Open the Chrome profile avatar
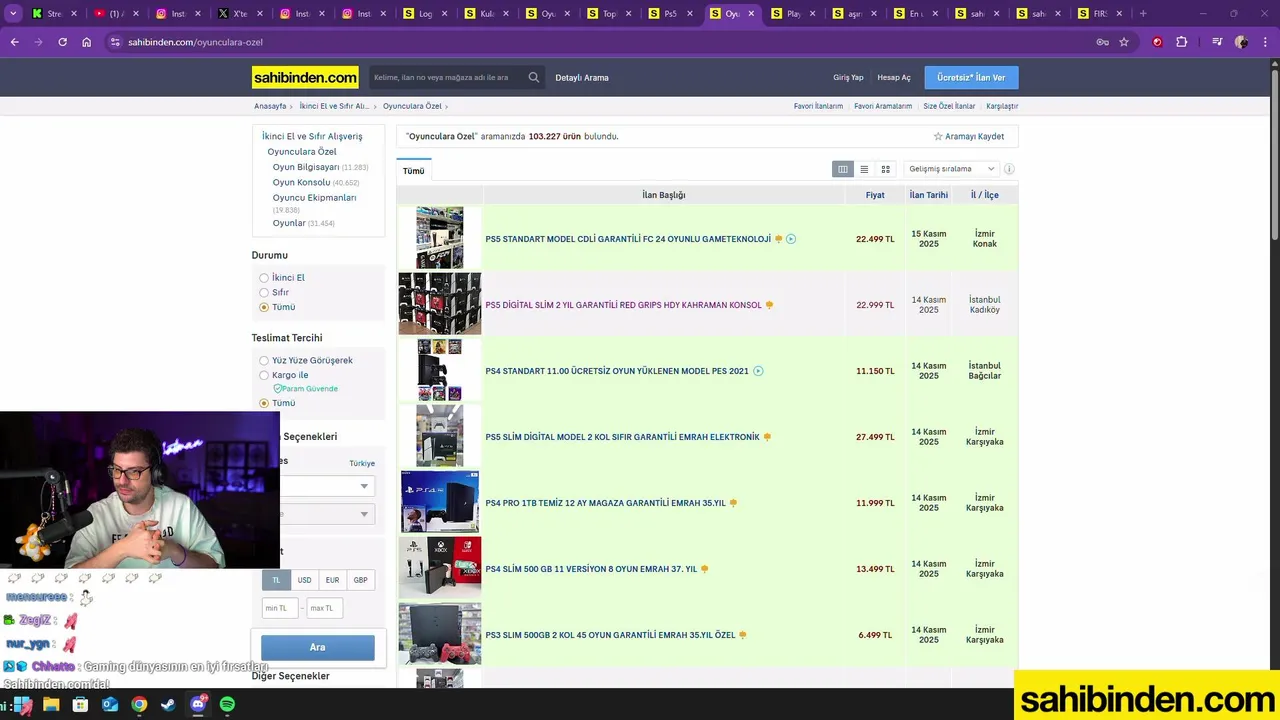 (1241, 42)
